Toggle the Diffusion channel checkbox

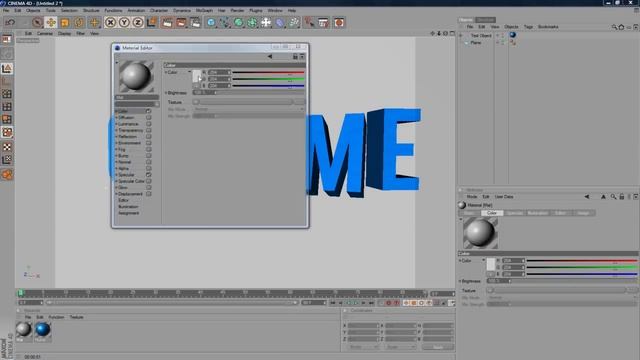click(x=149, y=117)
